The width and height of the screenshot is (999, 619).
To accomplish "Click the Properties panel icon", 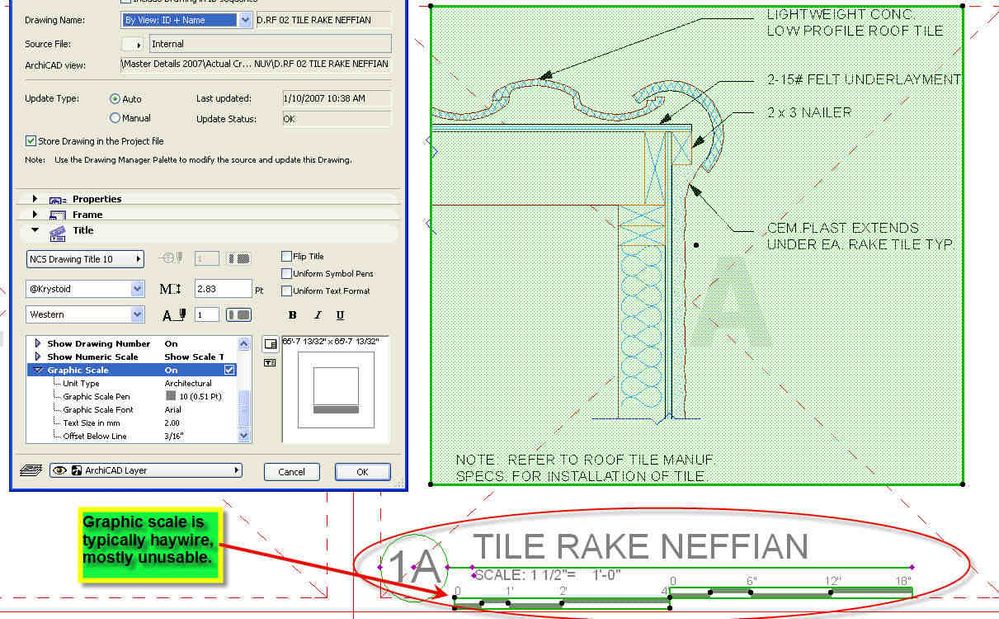I will 57,200.
